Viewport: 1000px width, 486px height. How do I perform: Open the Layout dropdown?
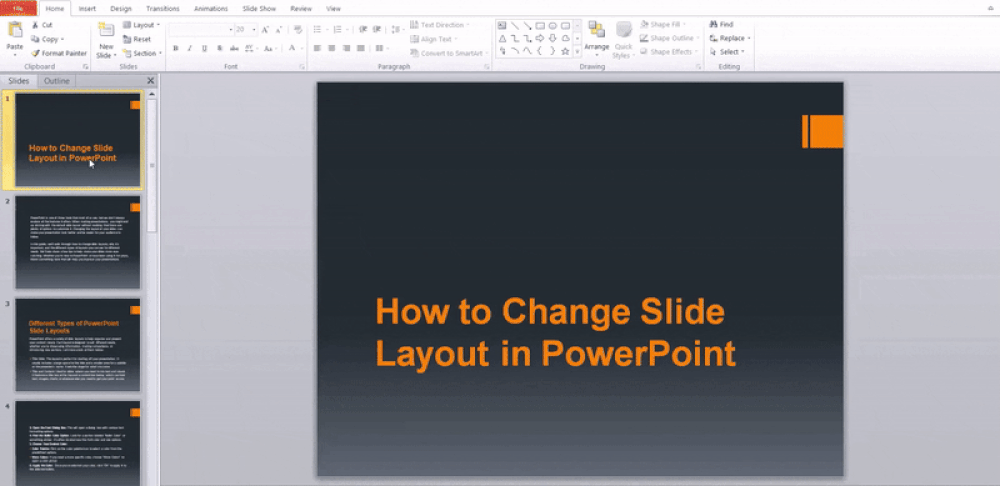142,25
